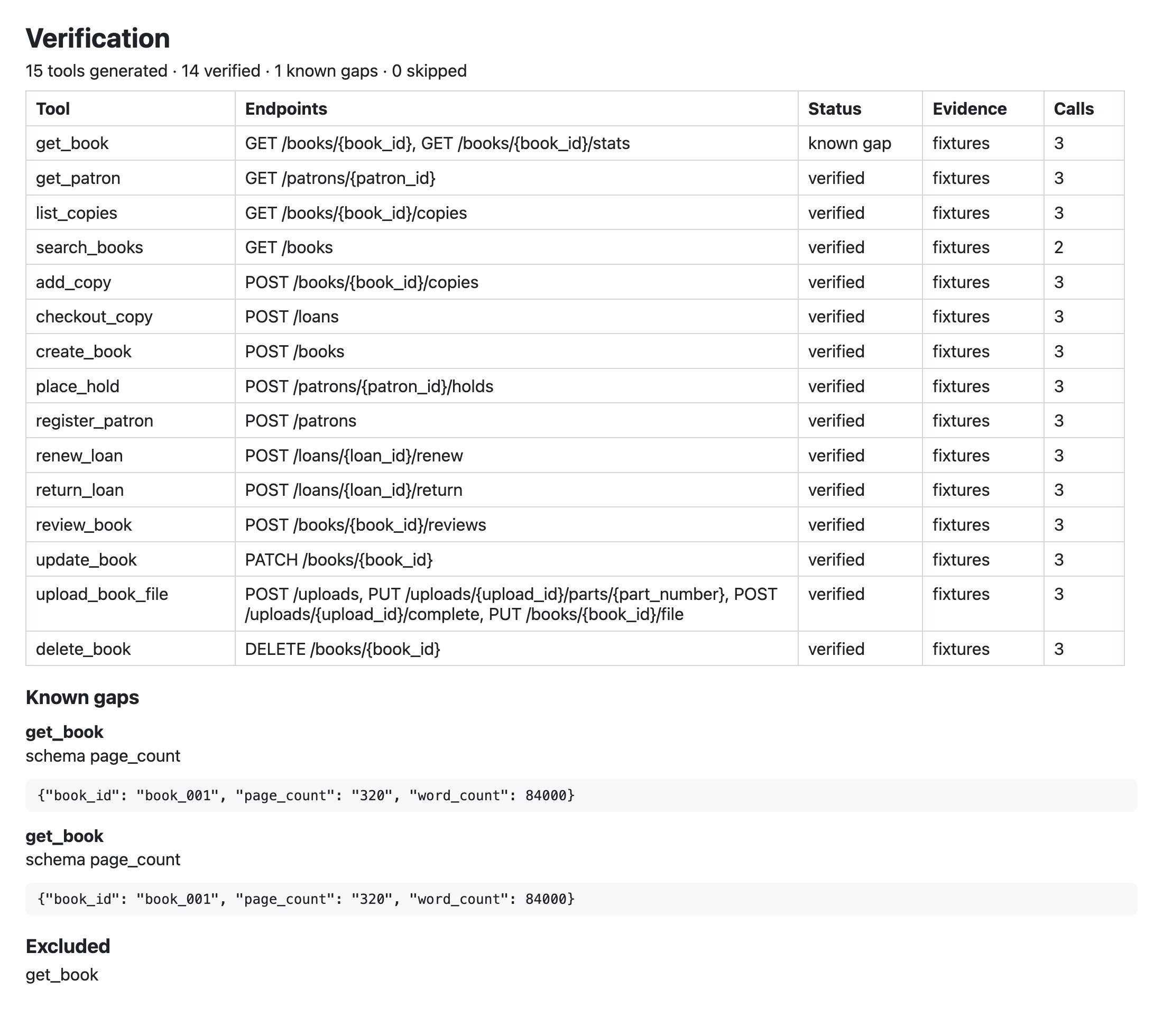Click the 'POST /loans' endpoint cell

coord(516,317)
